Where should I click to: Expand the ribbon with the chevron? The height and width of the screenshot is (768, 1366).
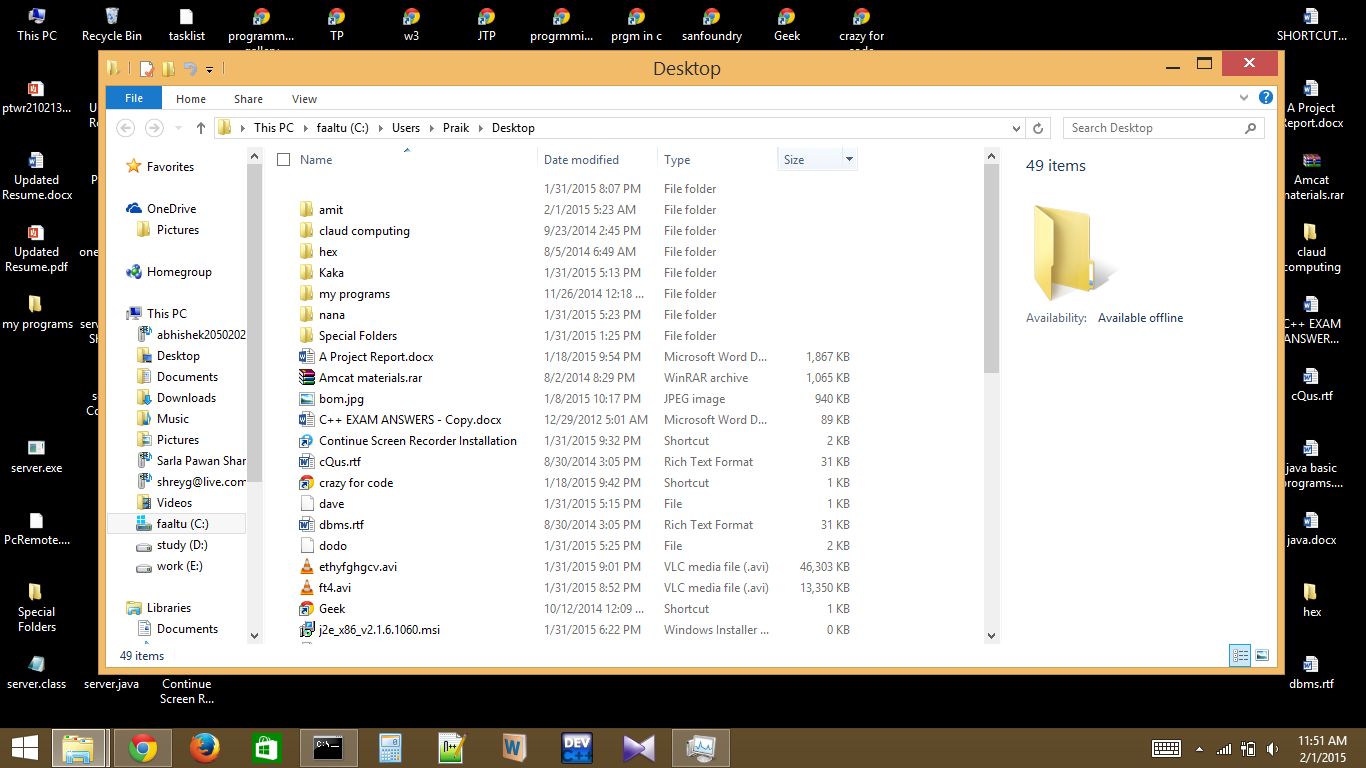tap(1243, 98)
